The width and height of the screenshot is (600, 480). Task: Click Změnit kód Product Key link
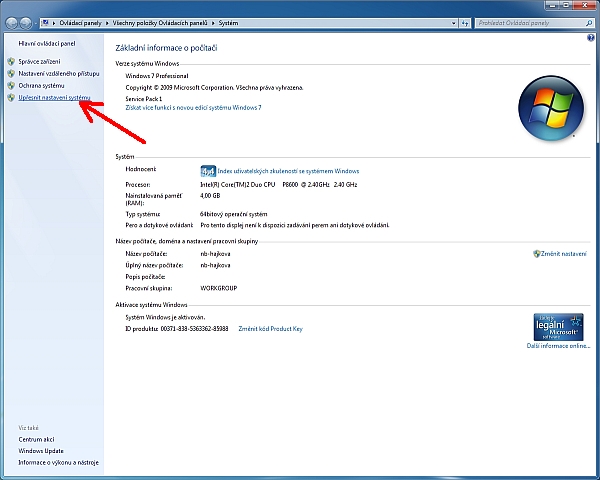tap(270, 328)
